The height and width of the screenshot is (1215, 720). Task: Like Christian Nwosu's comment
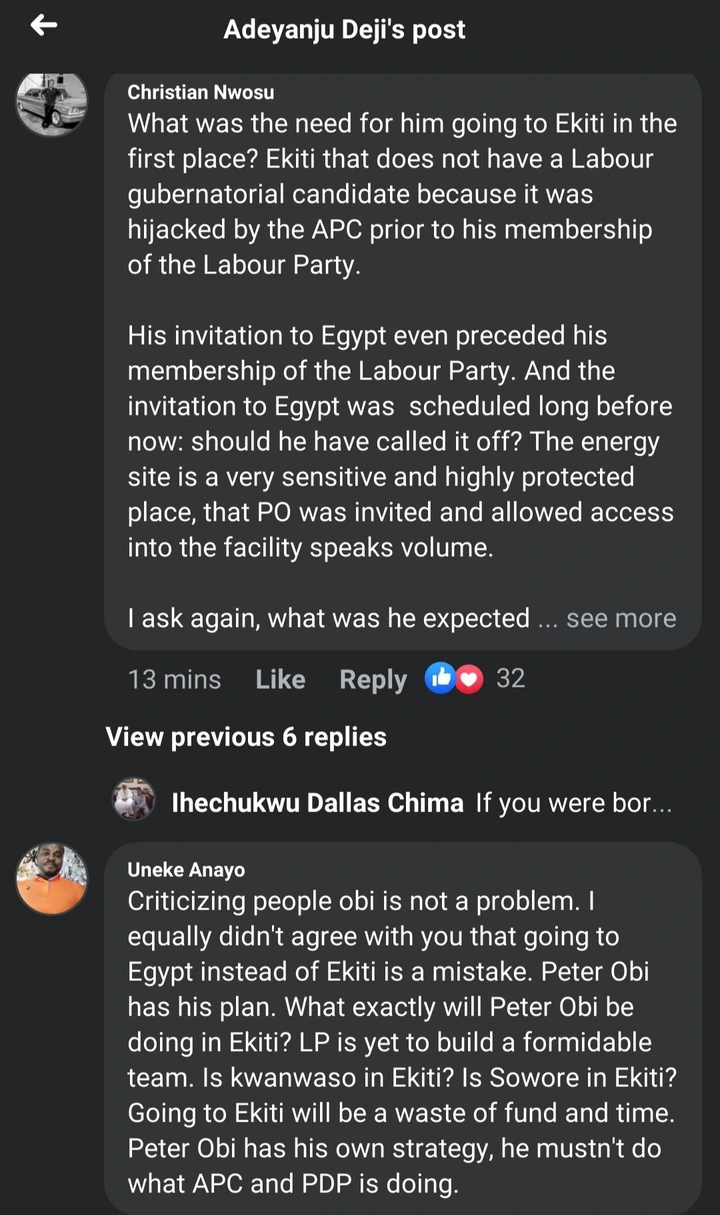tap(280, 680)
